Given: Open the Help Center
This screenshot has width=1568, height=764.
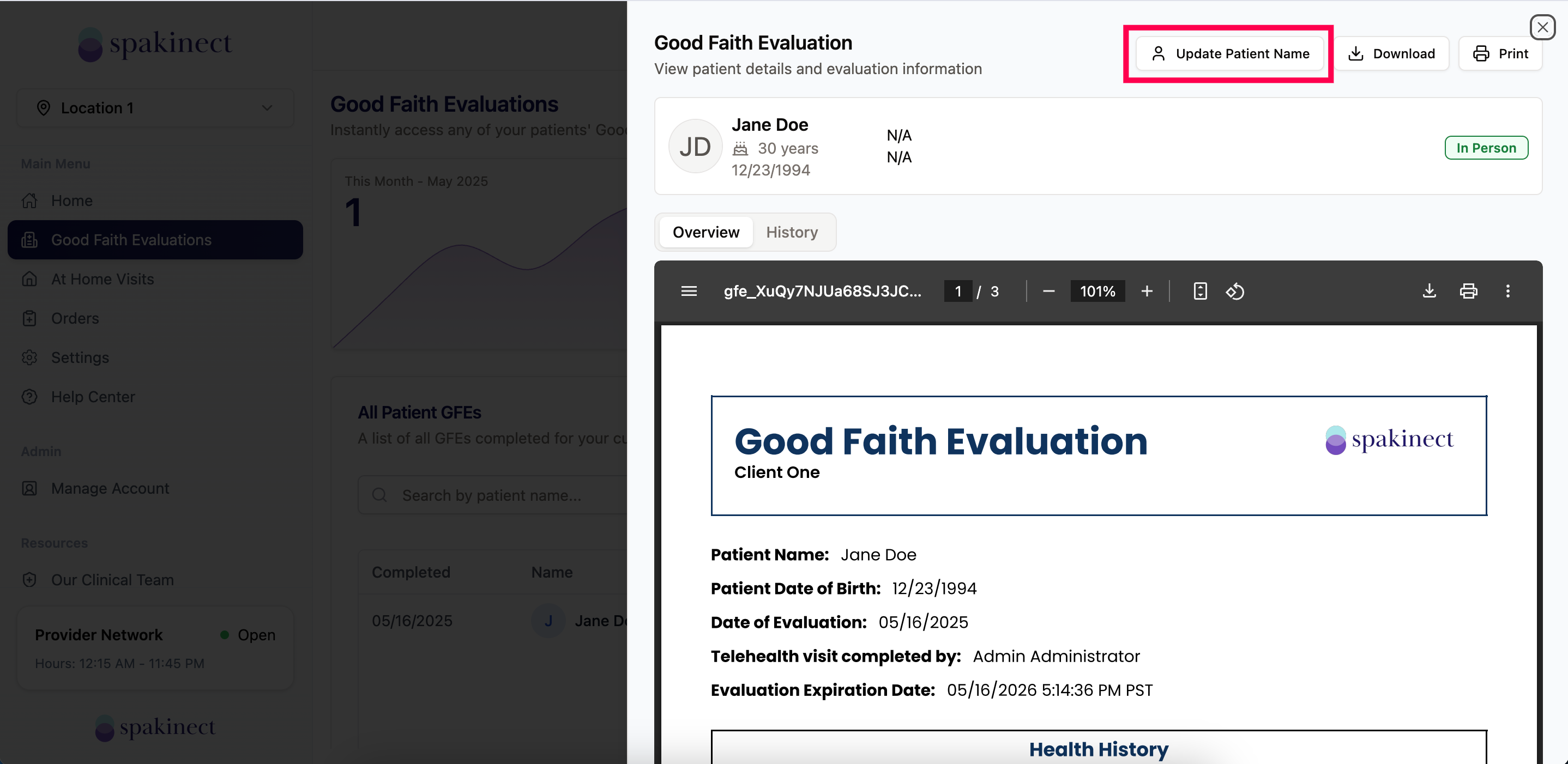Looking at the screenshot, I should (x=155, y=397).
